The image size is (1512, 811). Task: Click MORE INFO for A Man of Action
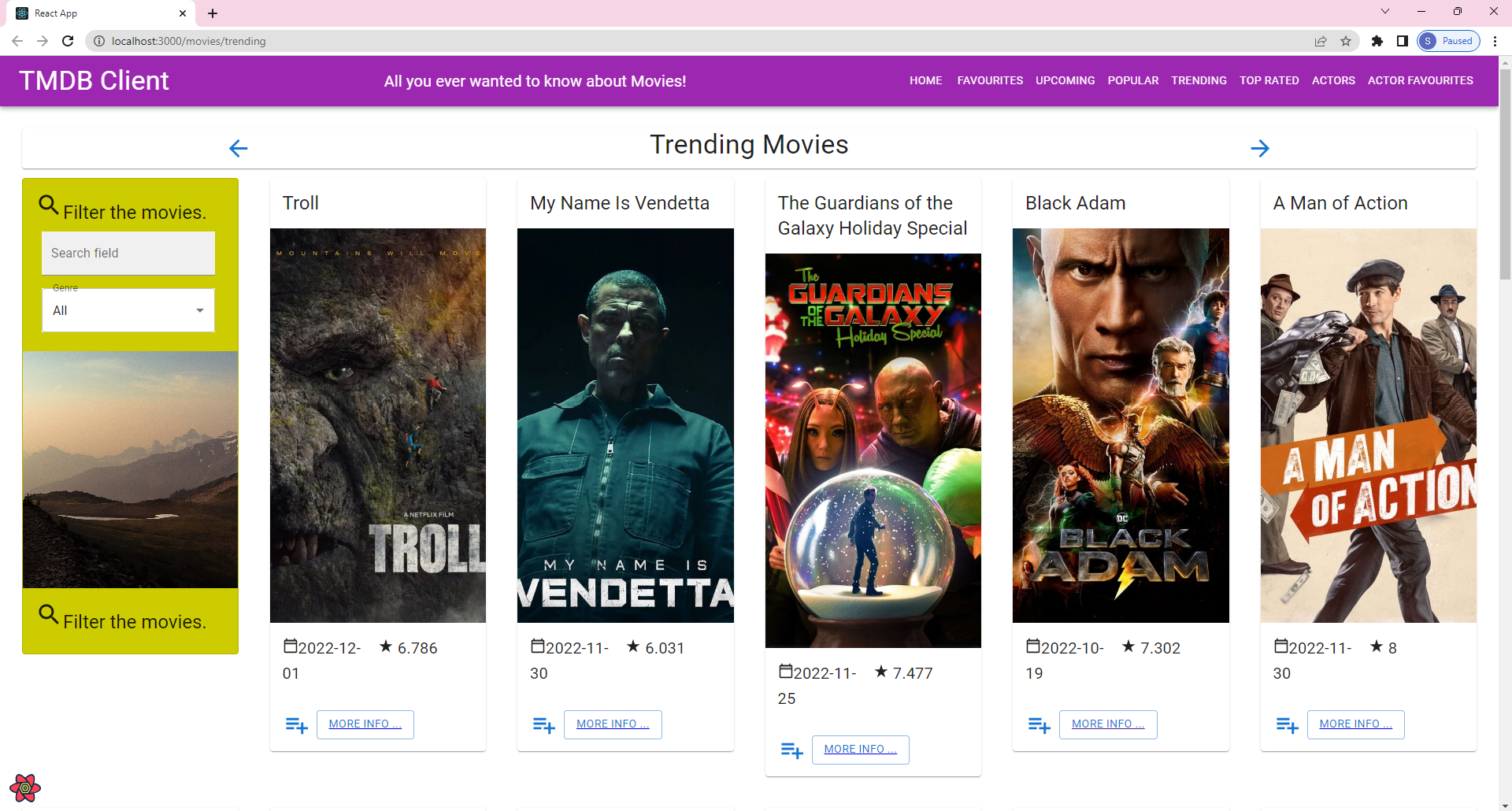(x=1355, y=724)
